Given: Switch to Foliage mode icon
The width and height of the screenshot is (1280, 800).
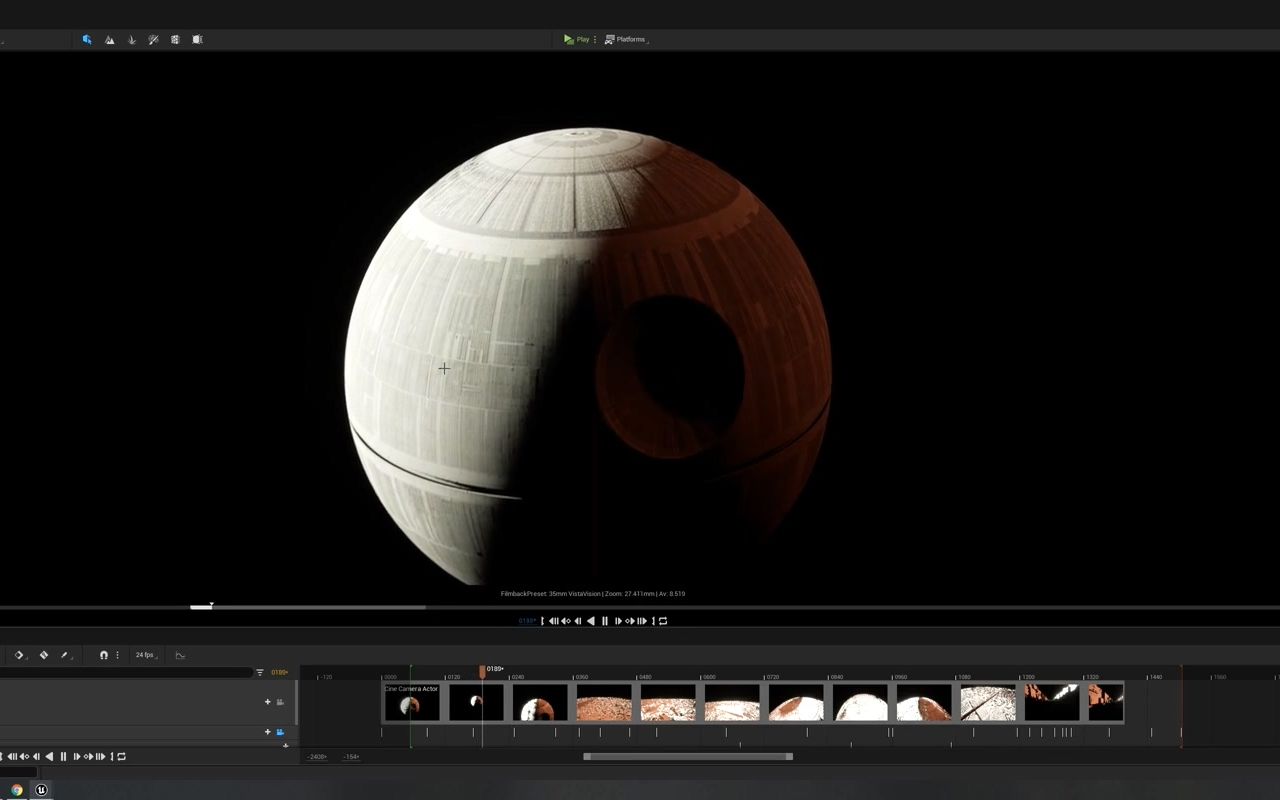Looking at the screenshot, I should (131, 40).
